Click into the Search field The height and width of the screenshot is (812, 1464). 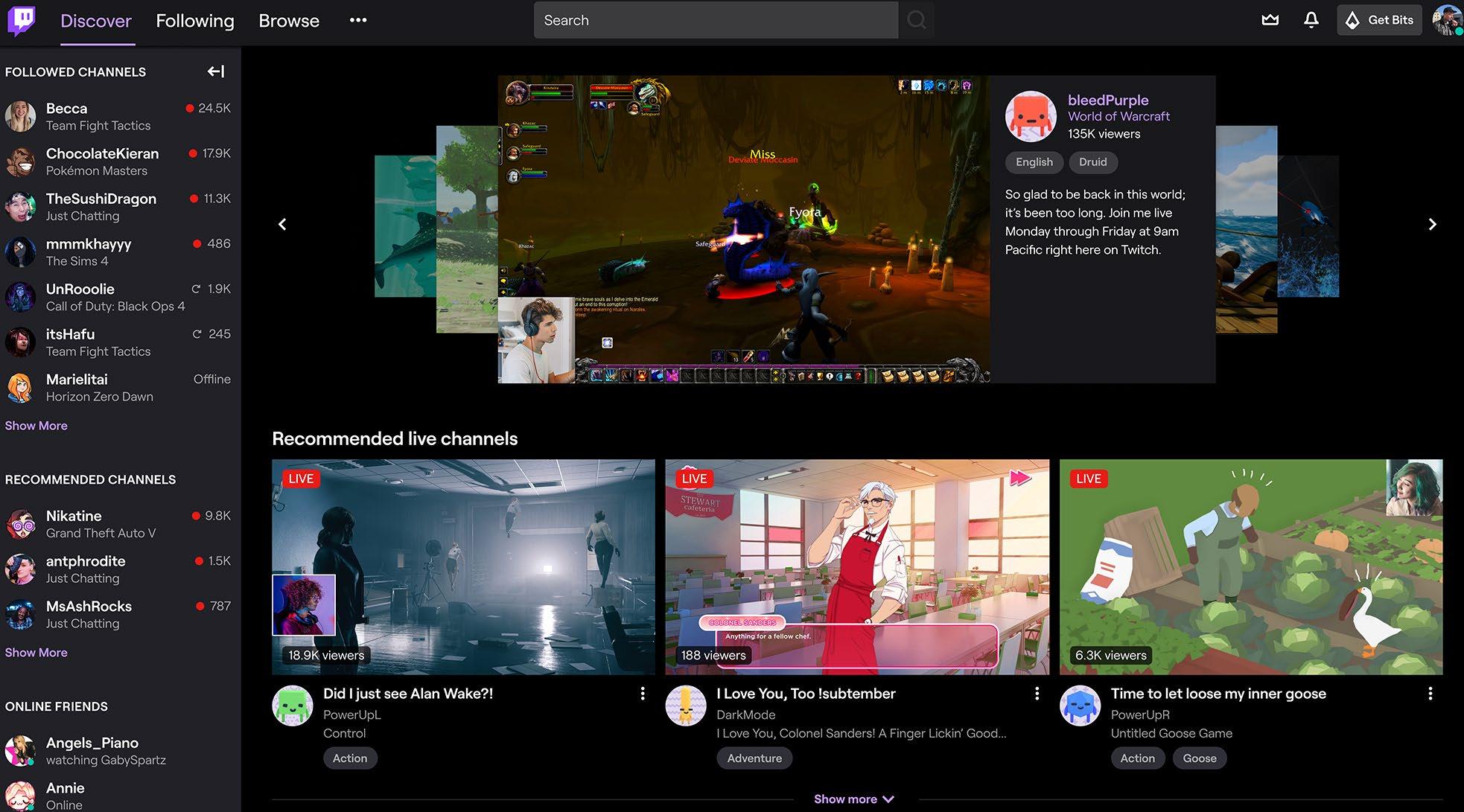tap(715, 20)
